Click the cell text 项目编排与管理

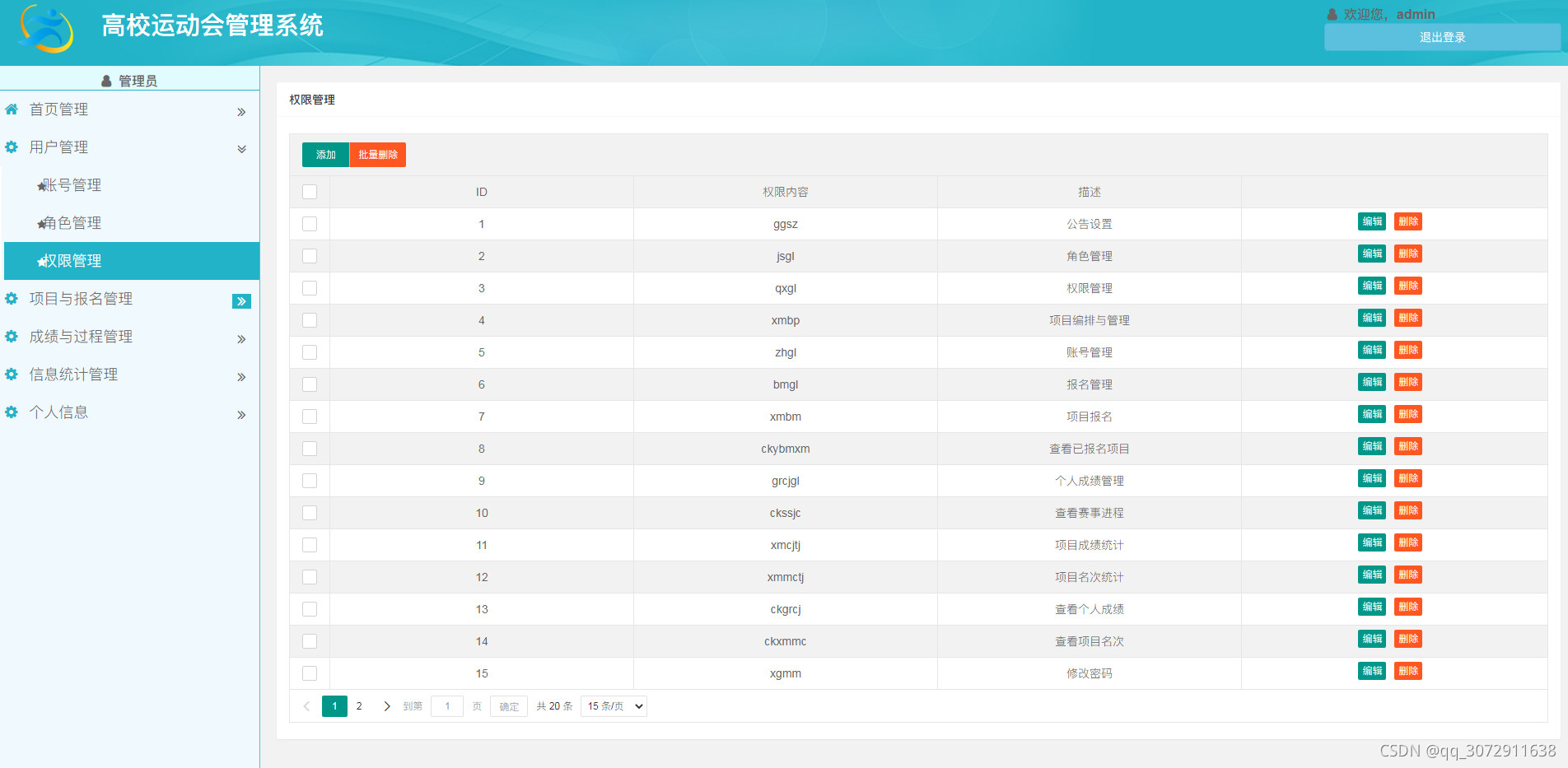[x=1090, y=320]
